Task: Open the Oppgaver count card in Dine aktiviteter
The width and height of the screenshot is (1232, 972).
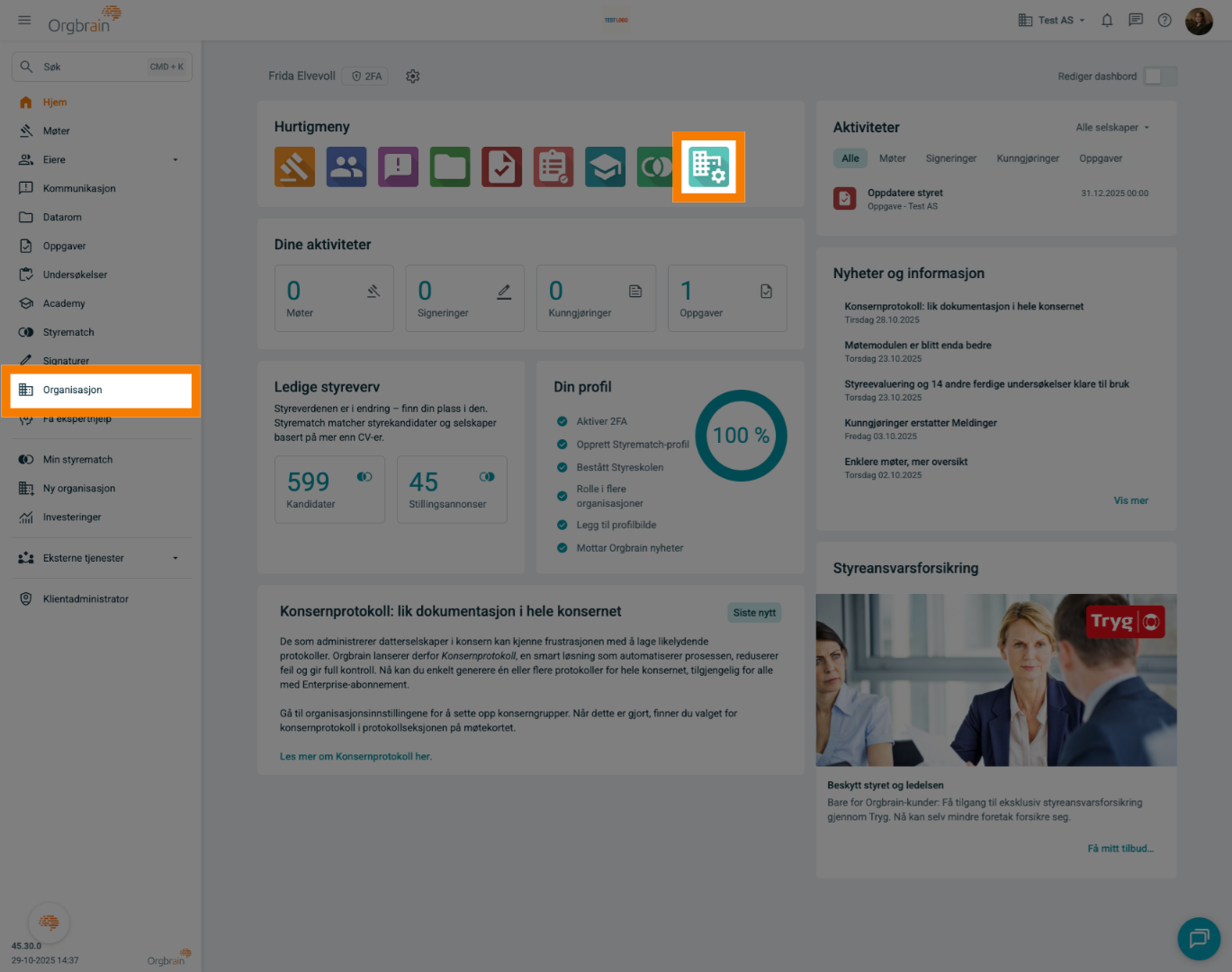Action: click(x=727, y=298)
